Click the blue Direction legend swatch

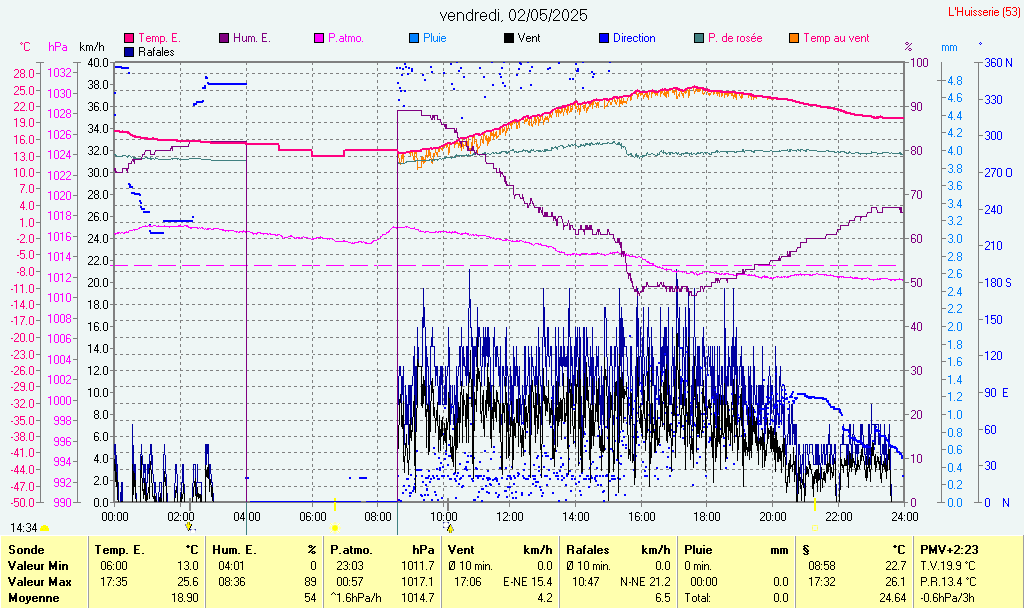(x=603, y=39)
